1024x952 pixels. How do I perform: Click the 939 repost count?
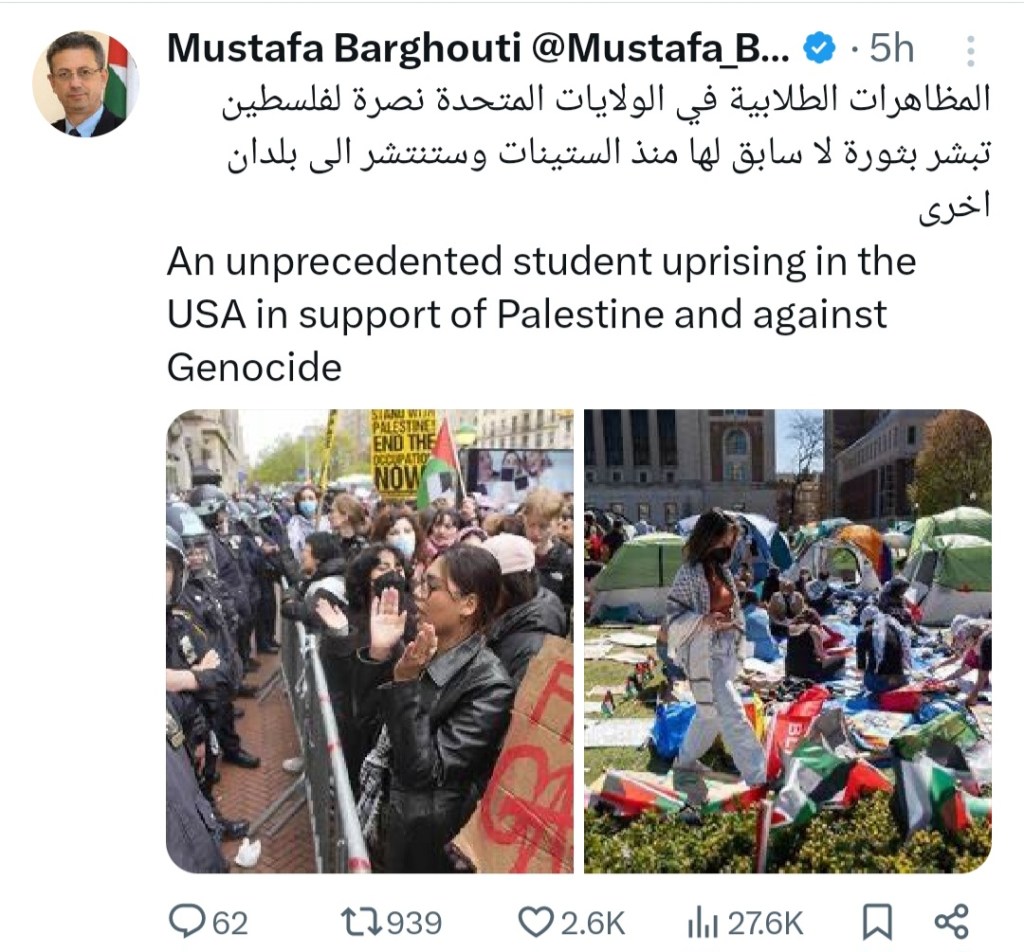(415, 924)
